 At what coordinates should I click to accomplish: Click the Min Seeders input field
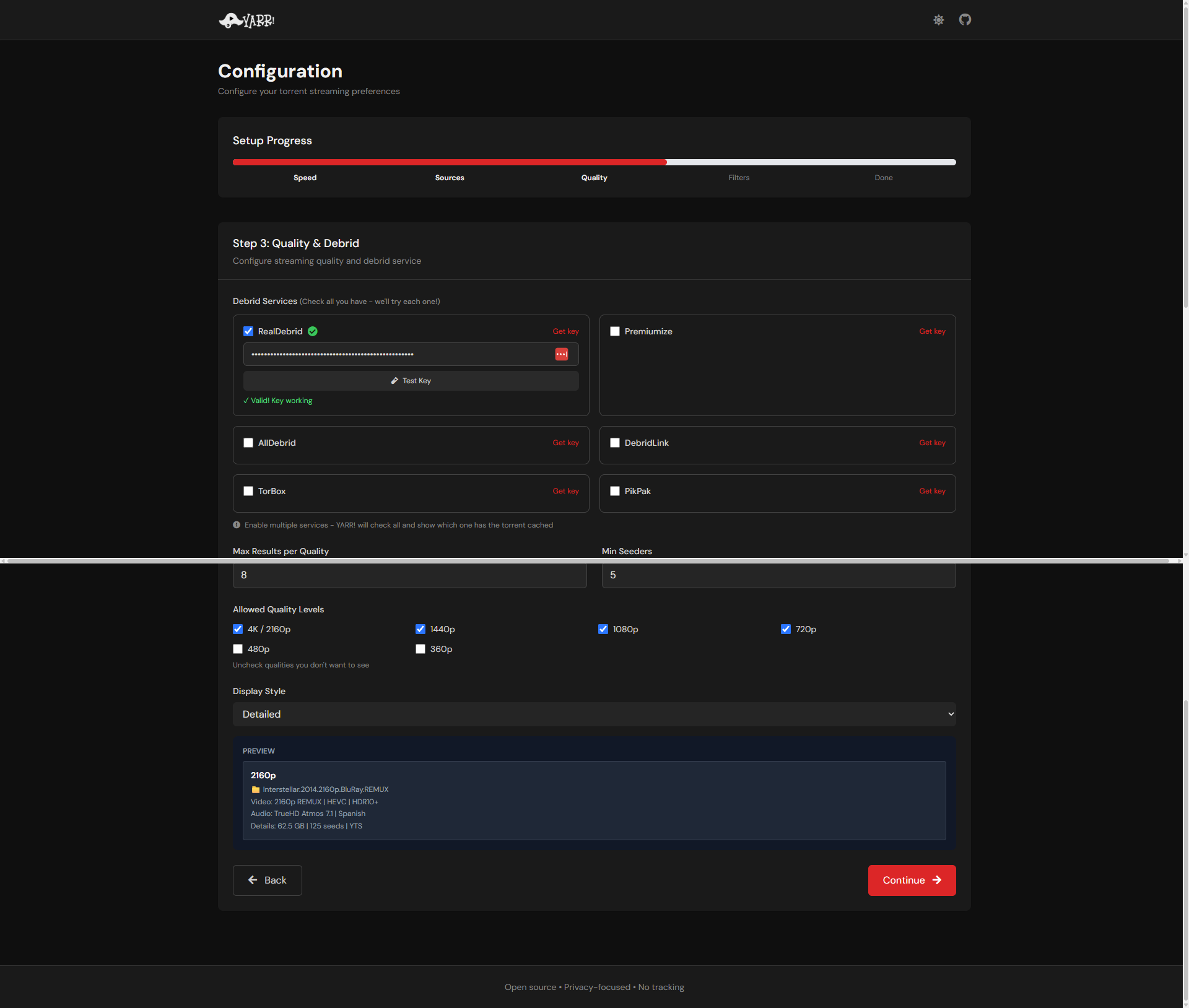click(x=778, y=575)
